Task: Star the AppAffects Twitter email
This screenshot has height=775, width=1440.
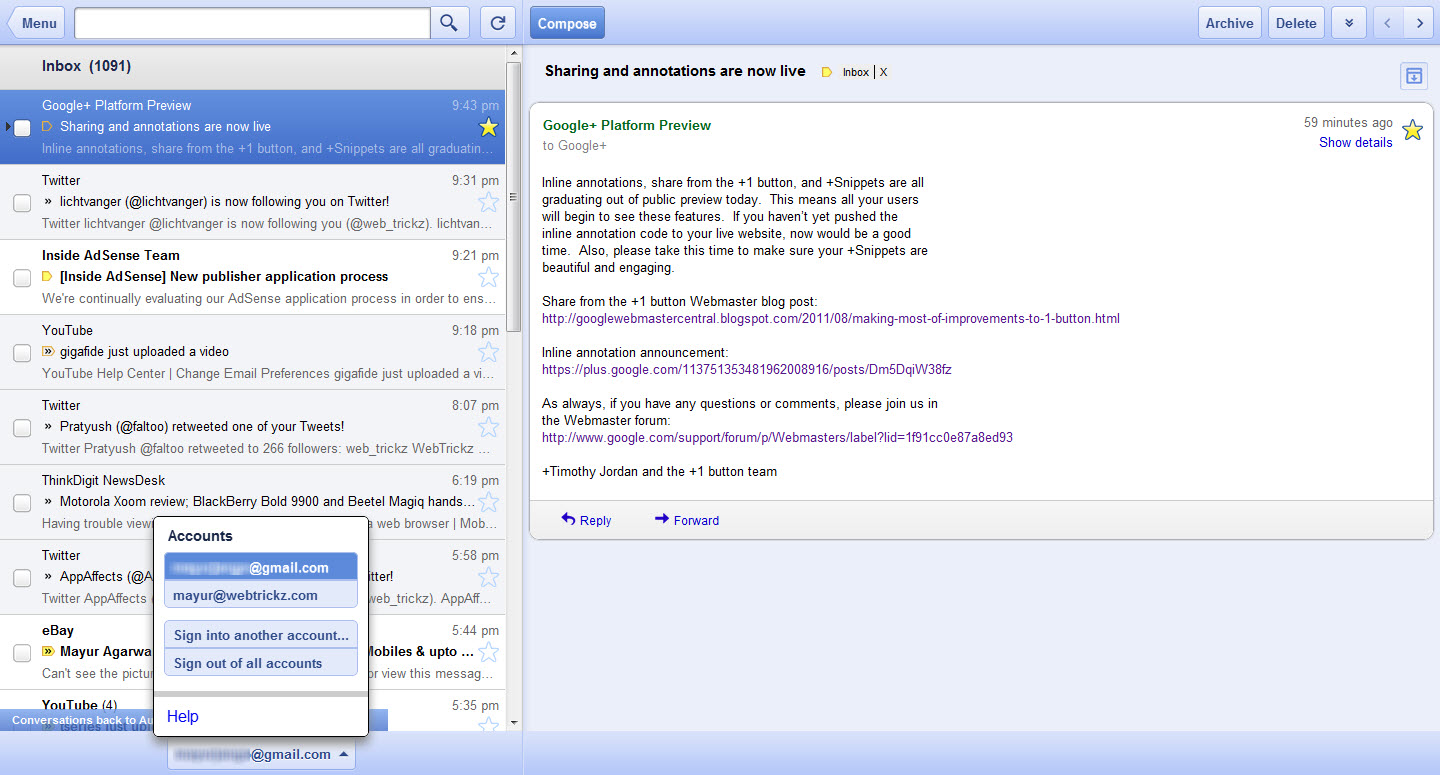Action: (488, 577)
